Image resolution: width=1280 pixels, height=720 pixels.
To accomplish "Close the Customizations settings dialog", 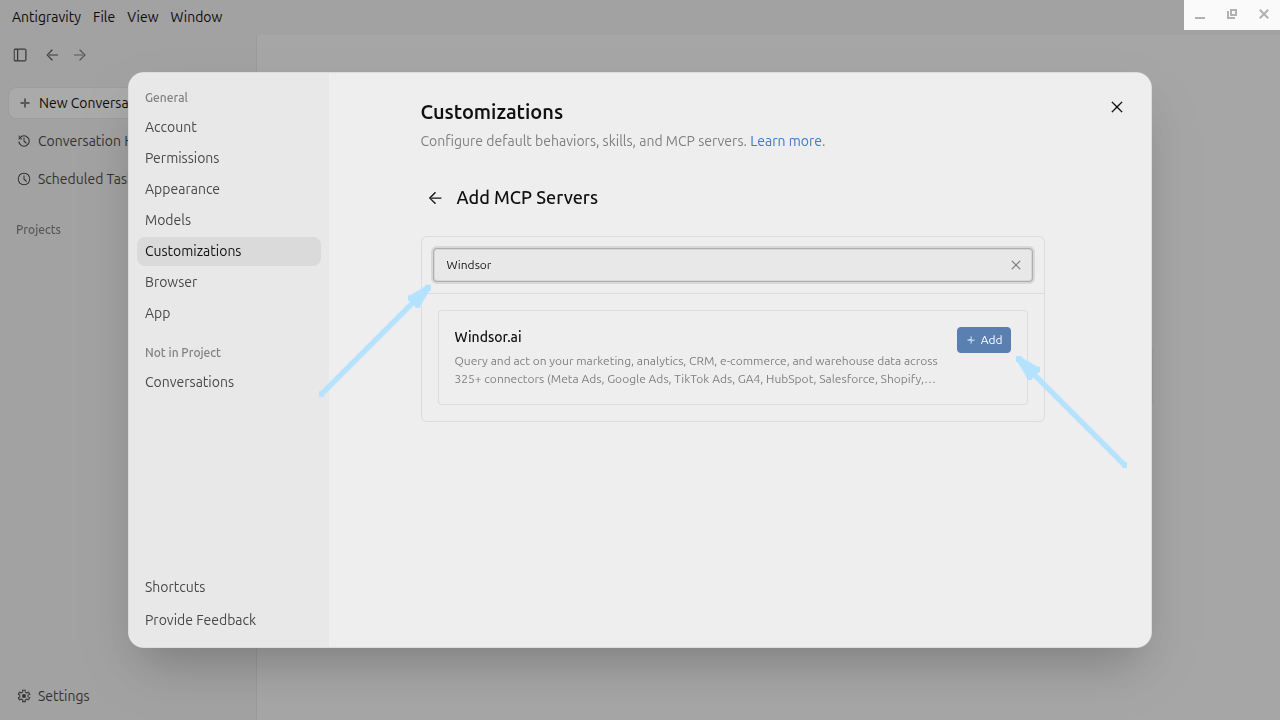I will pos(1117,107).
